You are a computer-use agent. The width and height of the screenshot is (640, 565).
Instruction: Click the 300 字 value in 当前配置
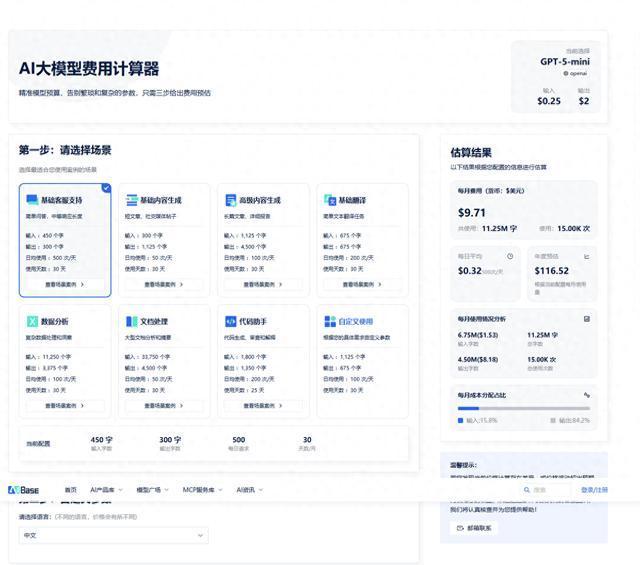170,440
